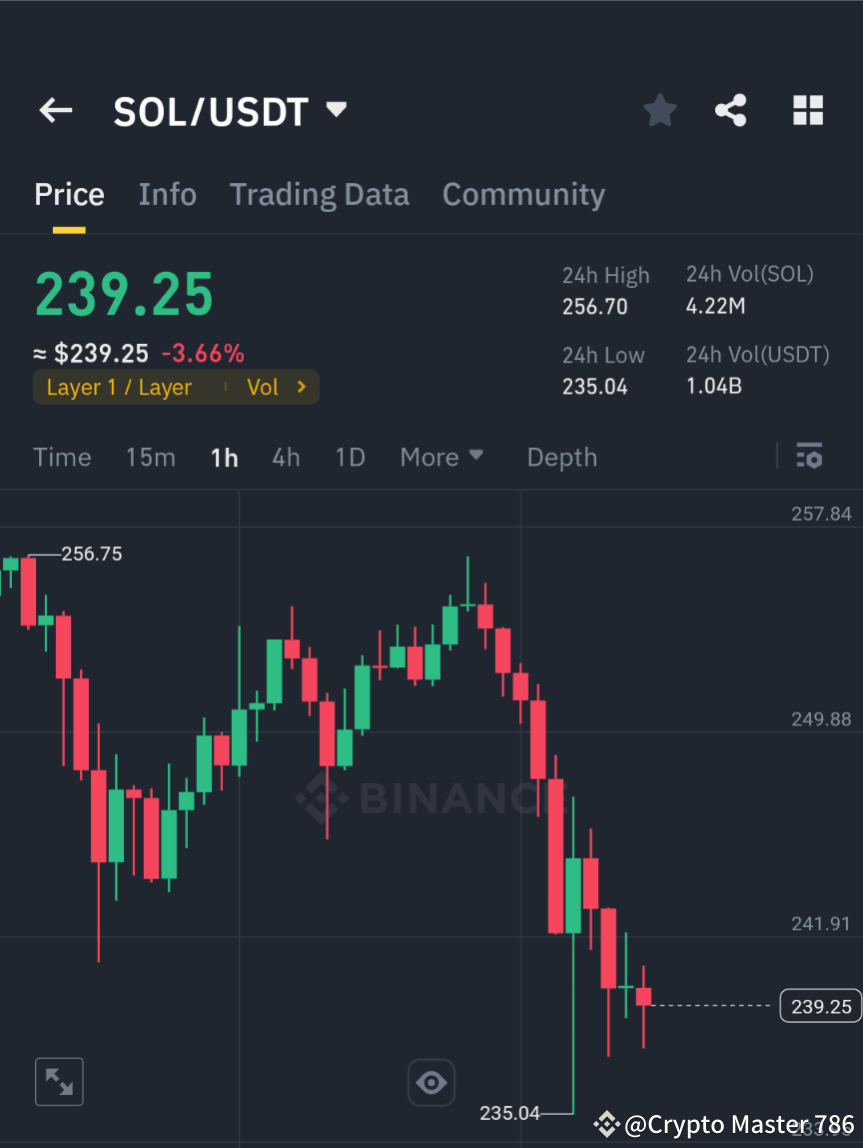Open the Depth view
This screenshot has height=1148, width=863.
pos(561,456)
